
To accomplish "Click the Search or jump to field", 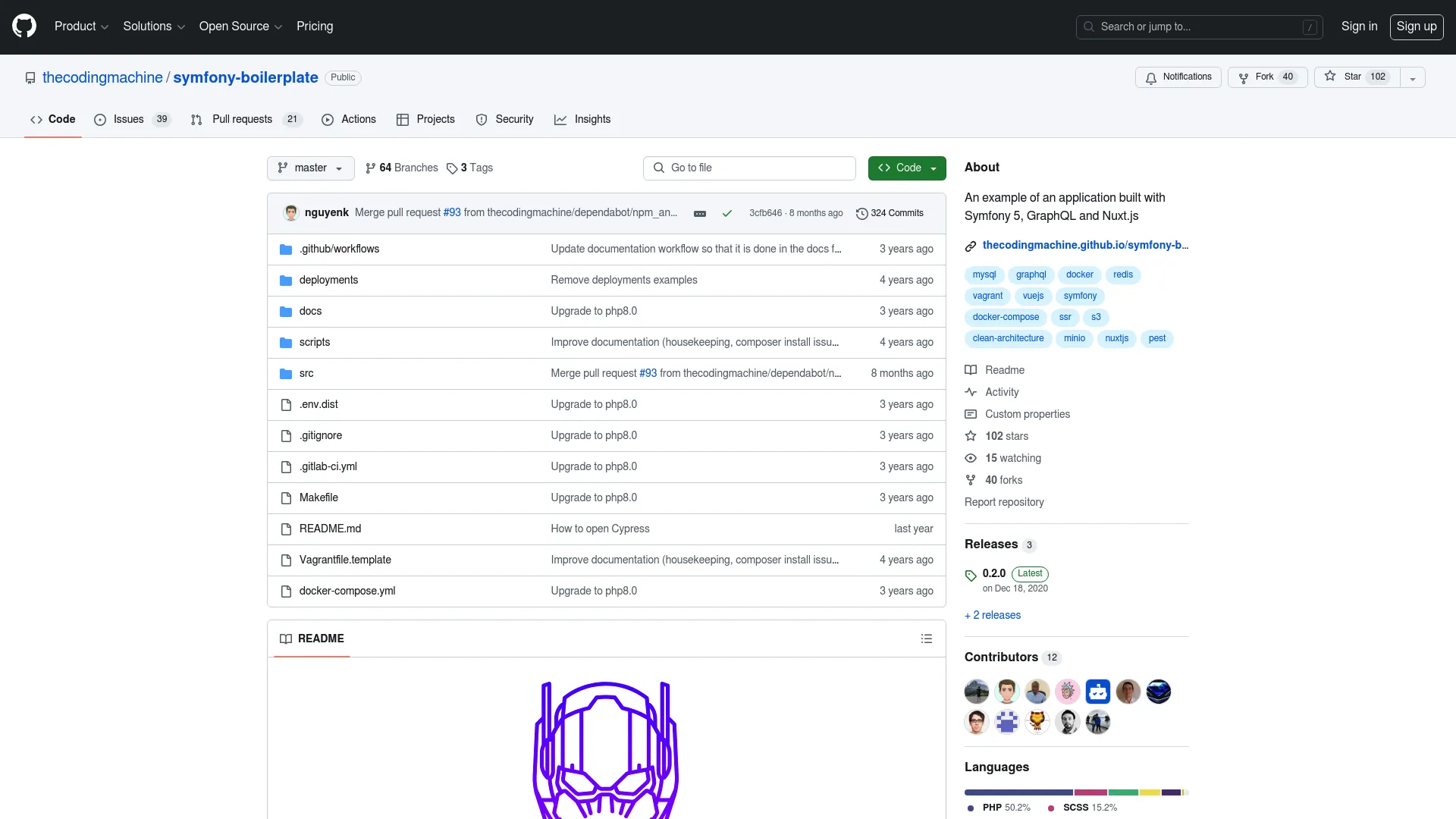I will point(1199,27).
